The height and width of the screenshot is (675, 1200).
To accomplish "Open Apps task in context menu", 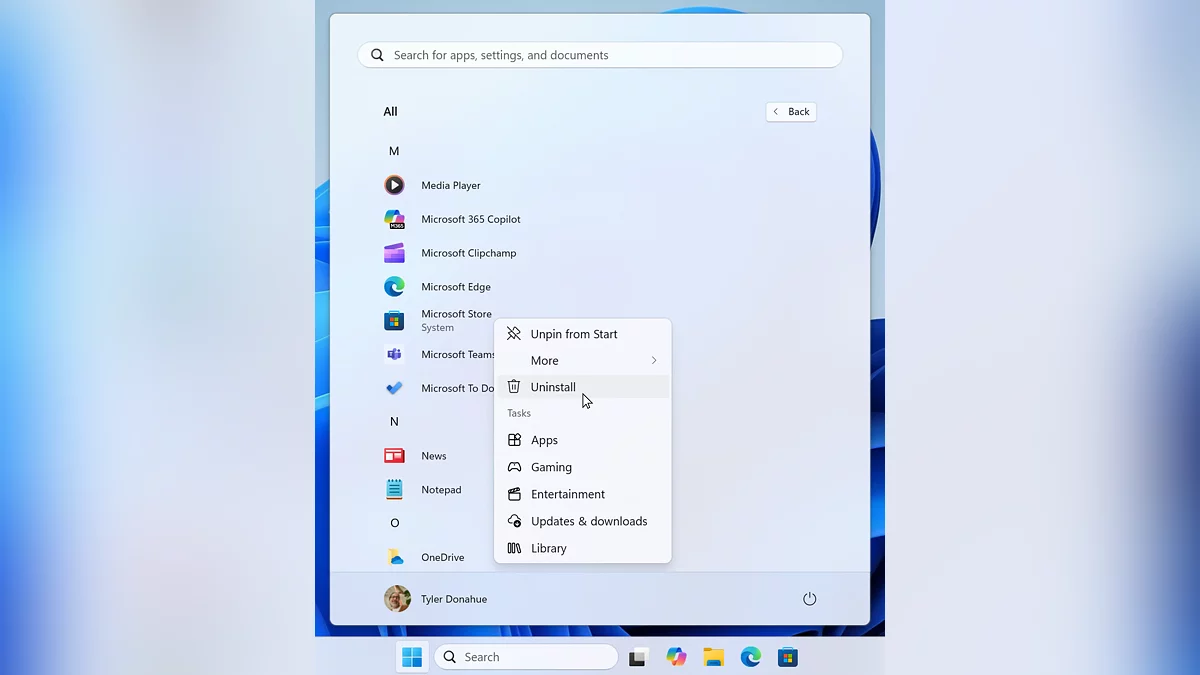I will pos(583,440).
